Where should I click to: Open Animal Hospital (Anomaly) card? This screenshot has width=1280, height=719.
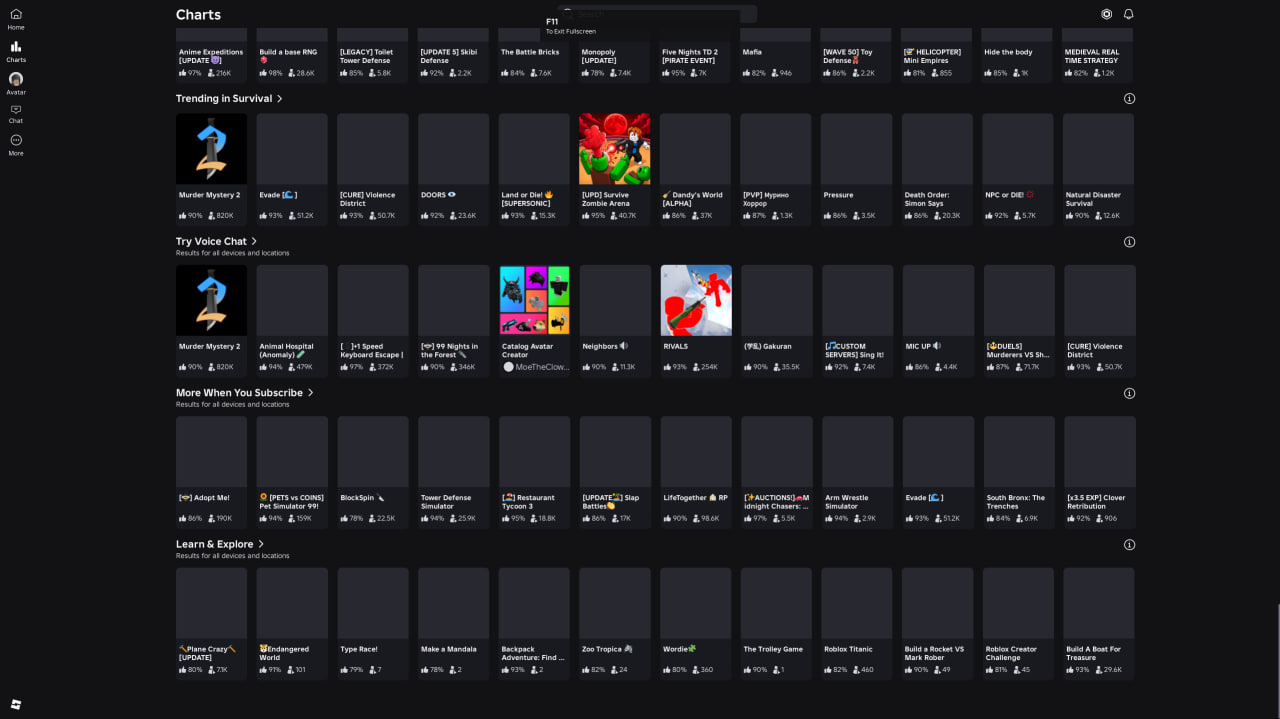point(292,321)
